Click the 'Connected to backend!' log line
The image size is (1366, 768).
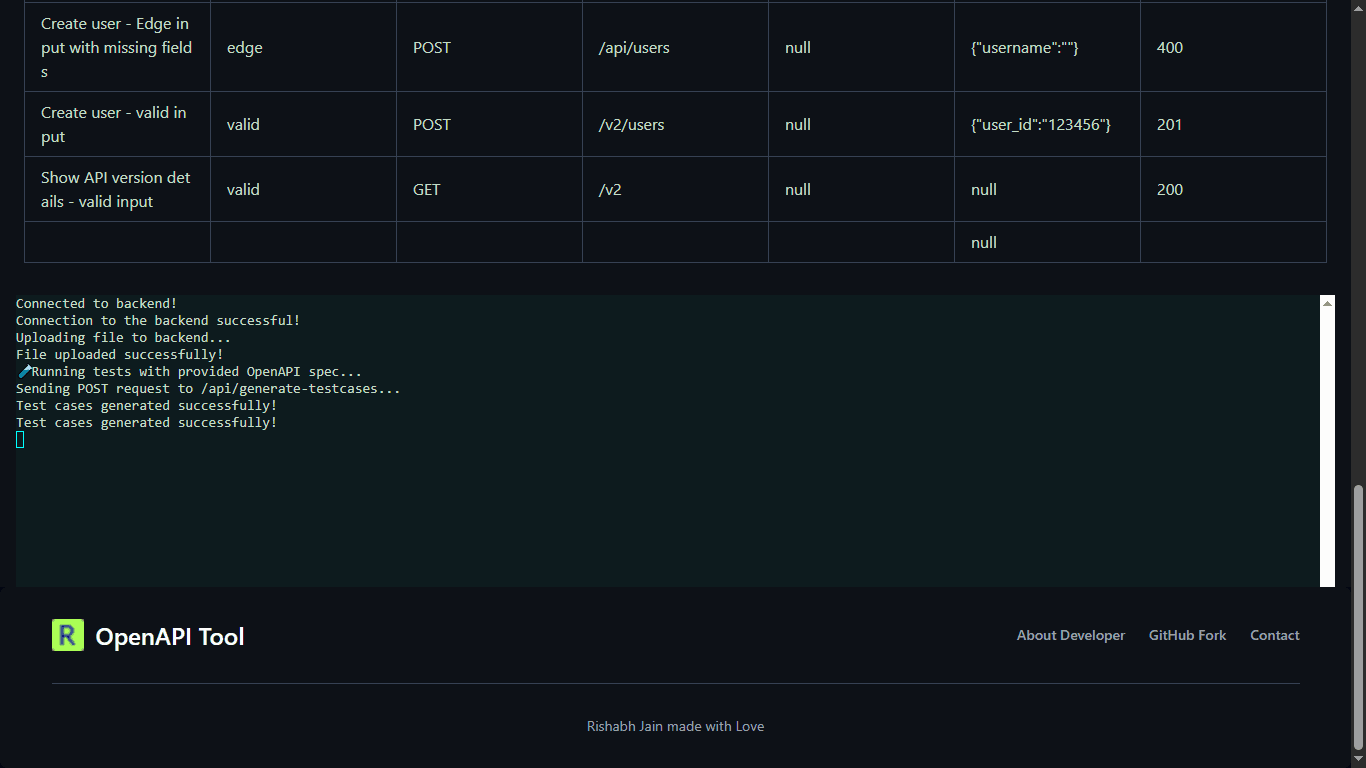pyautogui.click(x=96, y=303)
